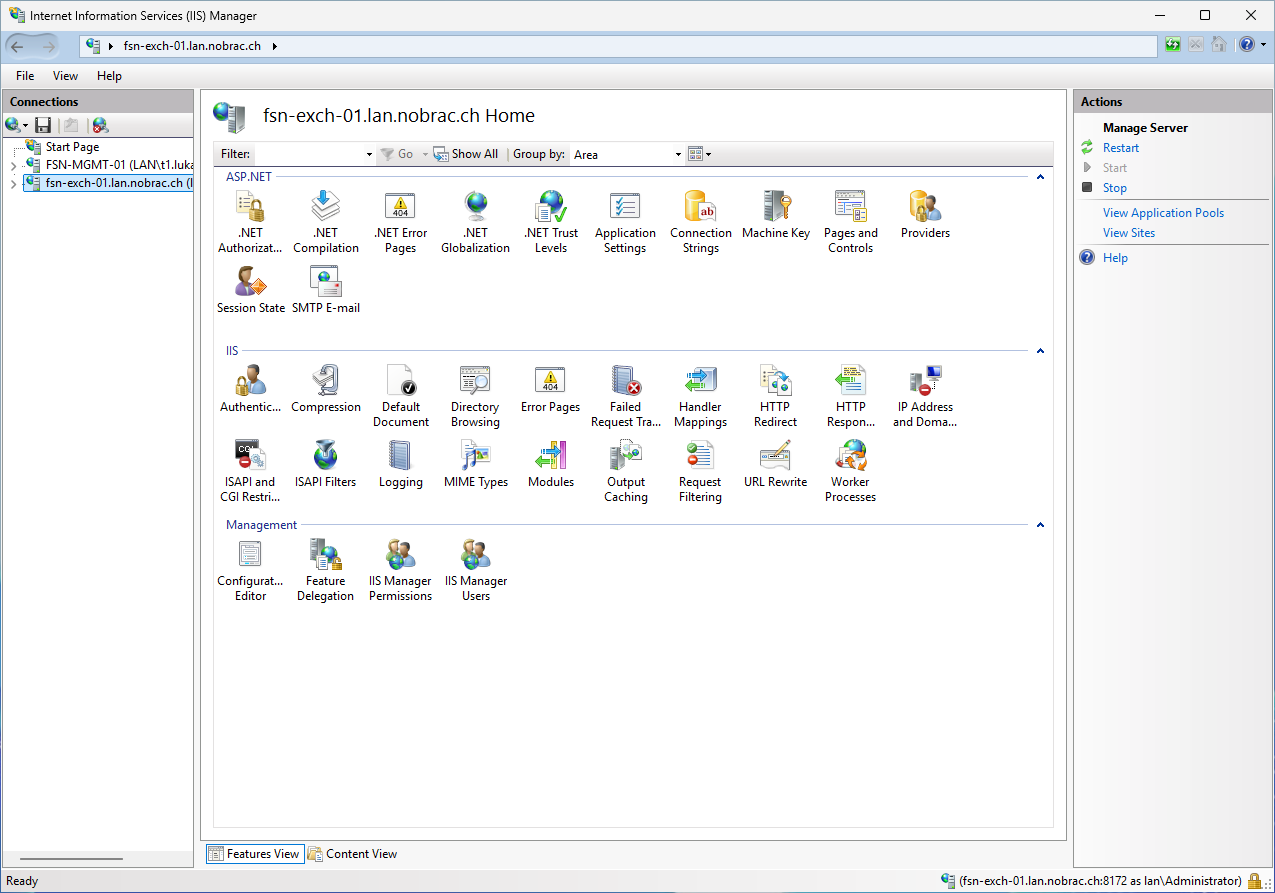Open Compression feature
This screenshot has height=893, width=1275.
click(x=325, y=389)
